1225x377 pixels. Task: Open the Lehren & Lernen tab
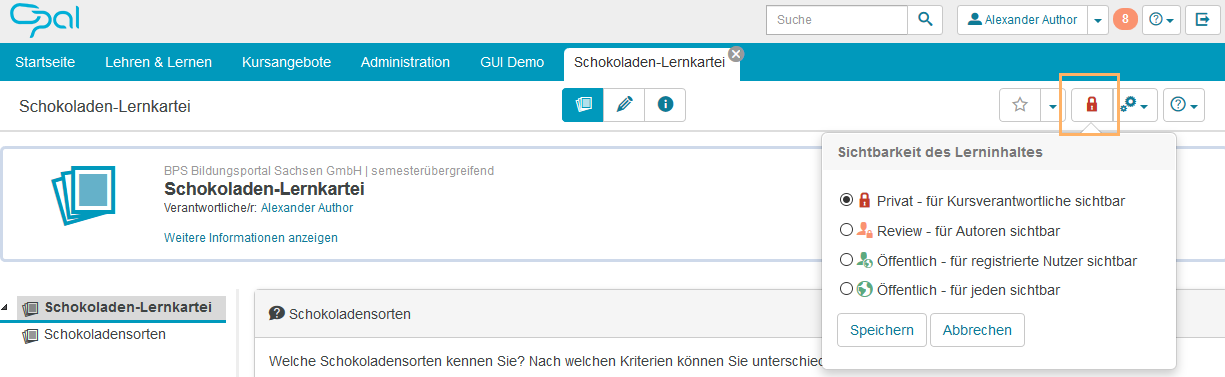(x=158, y=62)
